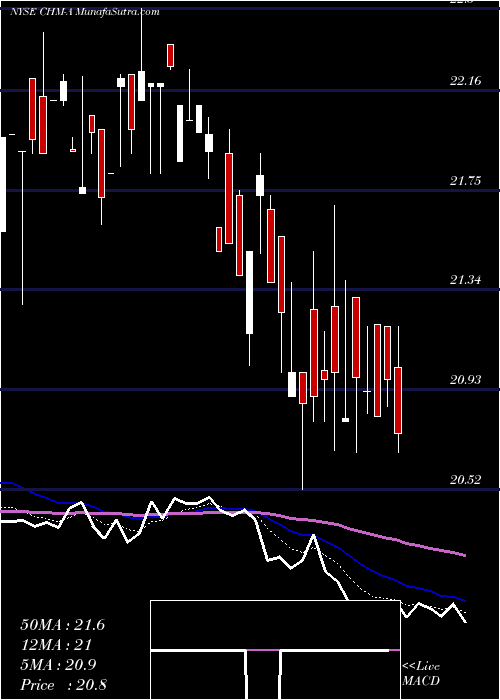Image resolution: width=500 pixels, height=700 pixels.
Task: Click the blue 12MA line's right end
Action: click(464, 600)
